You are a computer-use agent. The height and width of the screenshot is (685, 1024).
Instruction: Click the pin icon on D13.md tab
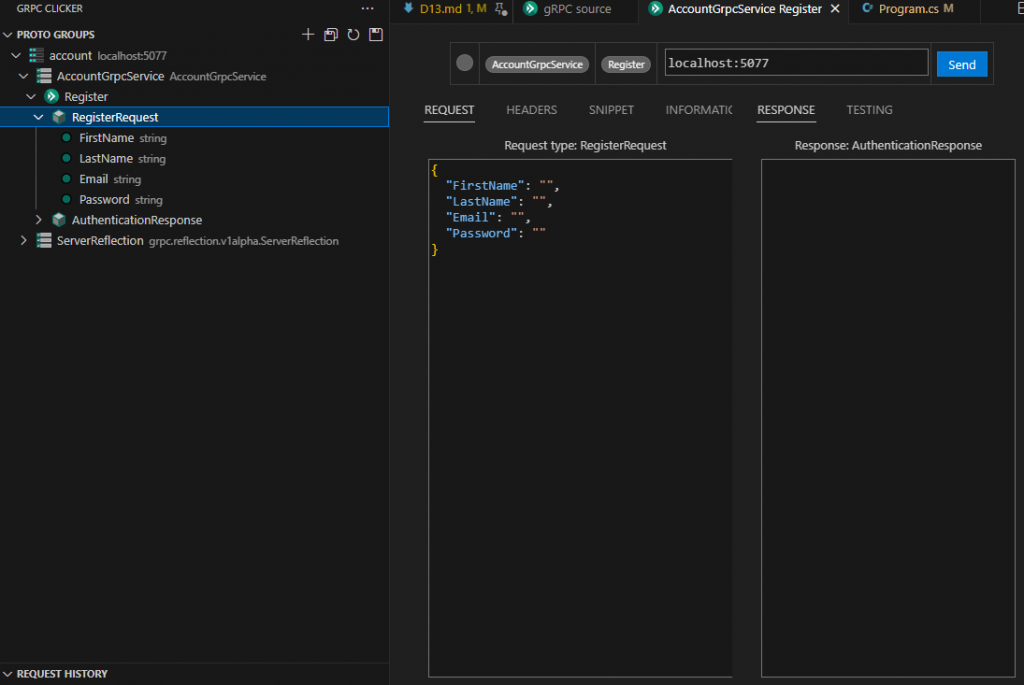(500, 9)
